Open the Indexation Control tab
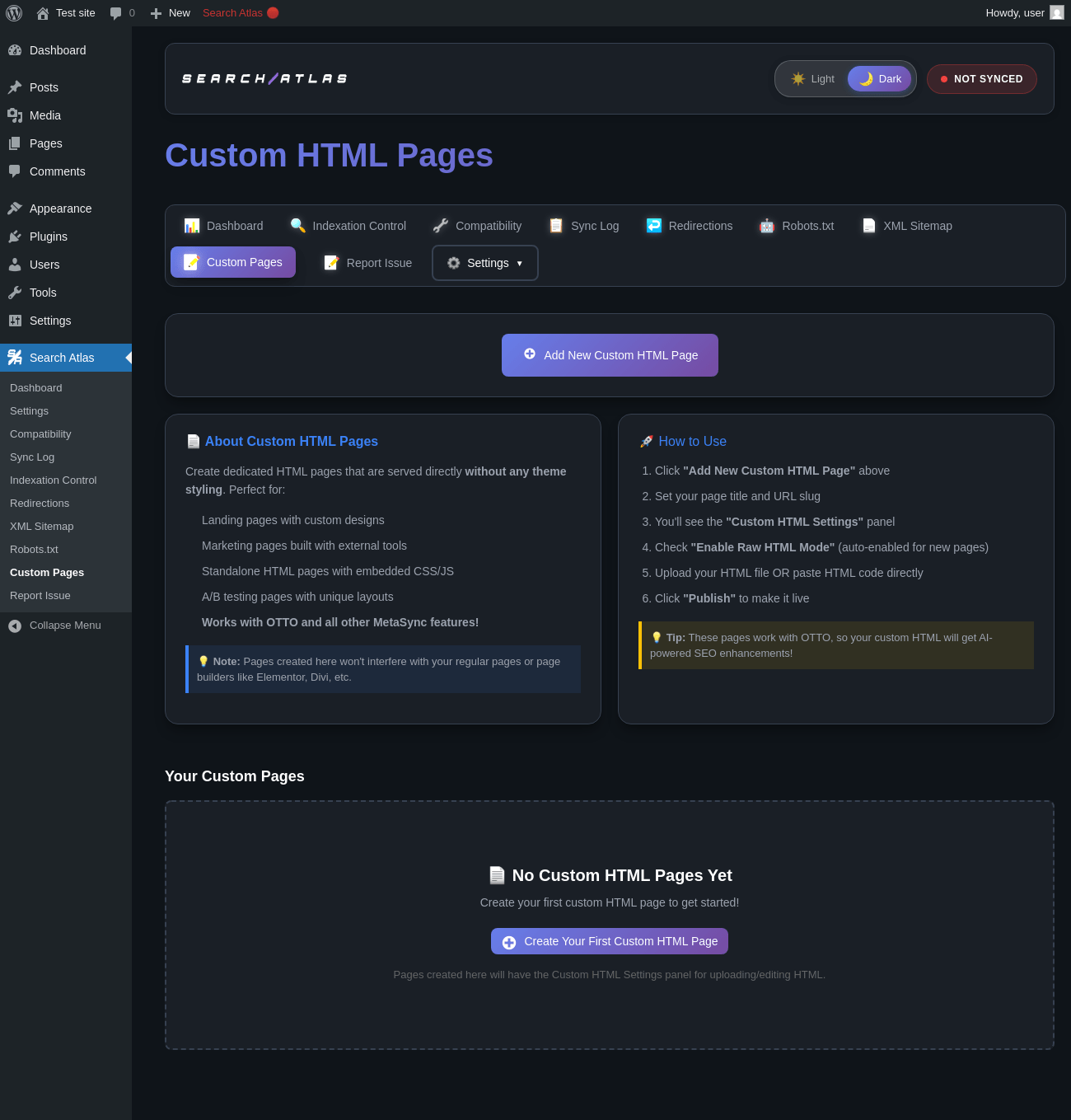 348,226
